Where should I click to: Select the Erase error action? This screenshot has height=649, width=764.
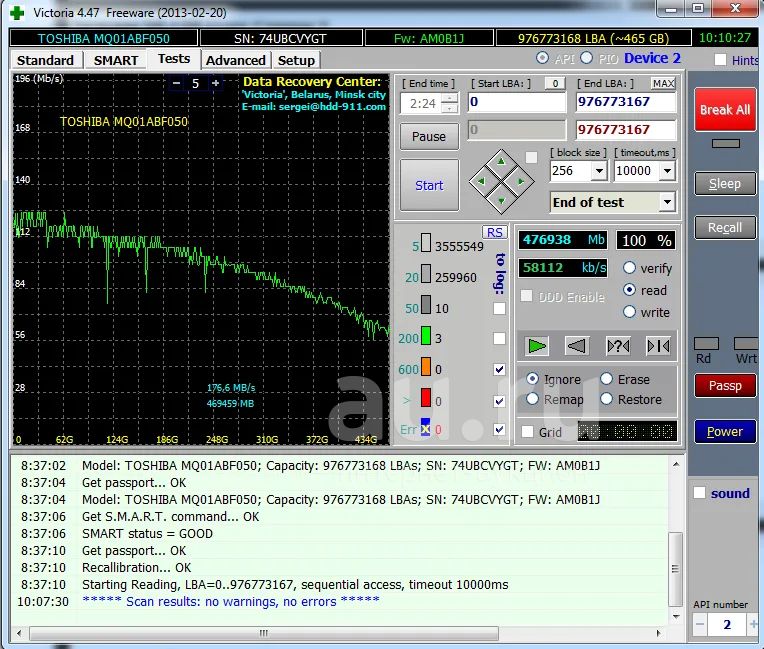point(607,379)
